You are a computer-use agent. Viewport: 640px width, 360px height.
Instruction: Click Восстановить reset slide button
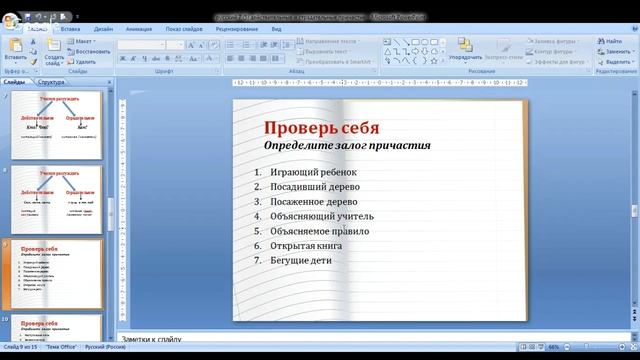(89, 52)
